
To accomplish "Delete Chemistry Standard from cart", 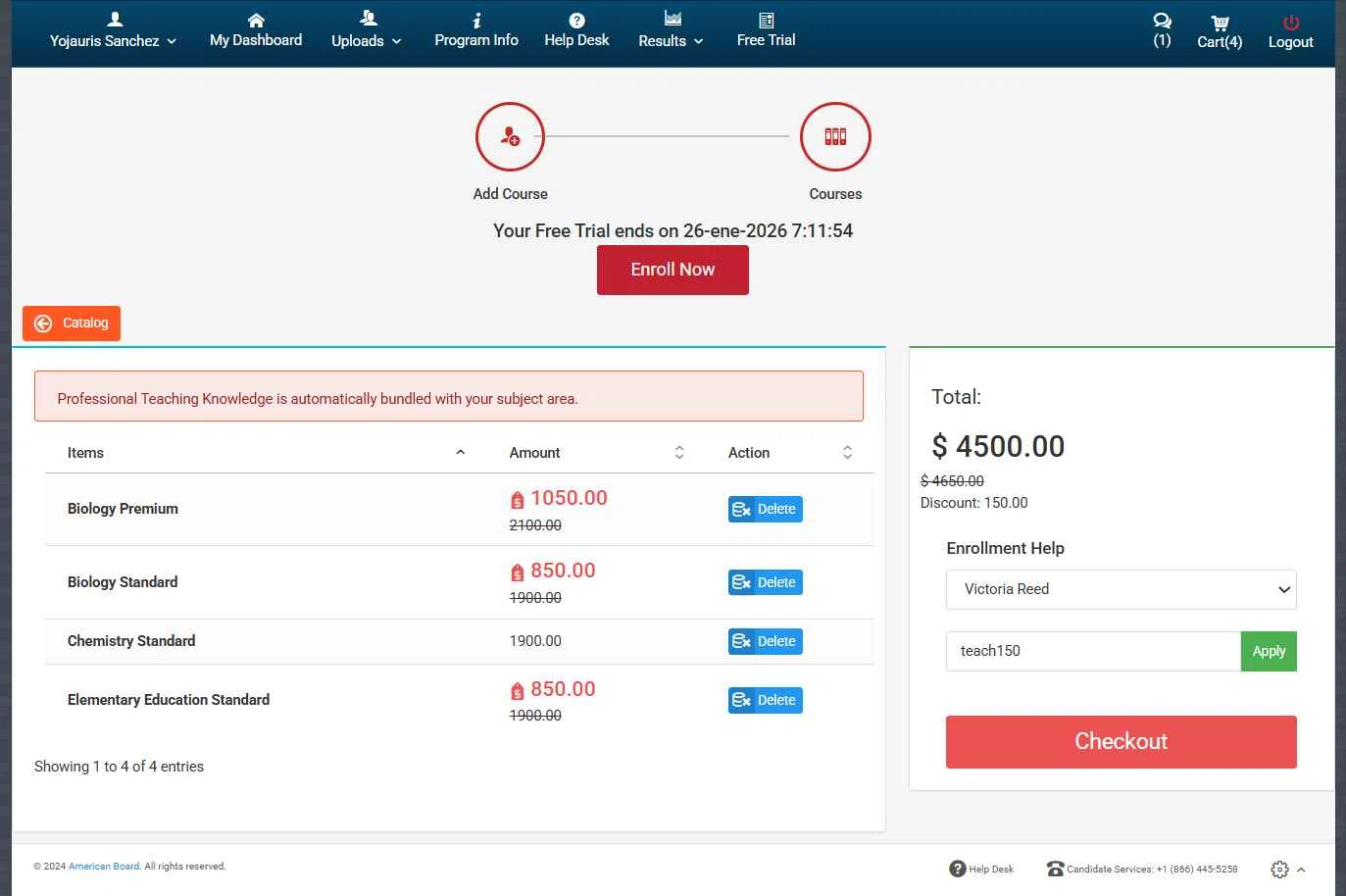I will [765, 641].
